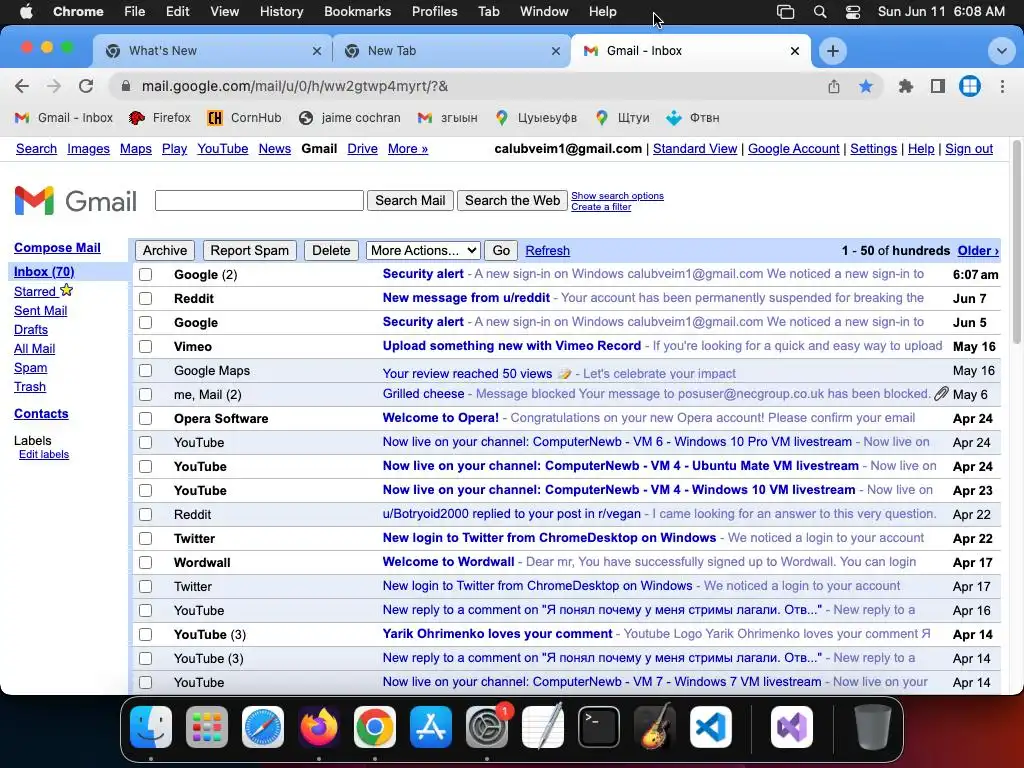The image size is (1024, 768).
Task: Click the Search Mail button
Action: tap(410, 200)
